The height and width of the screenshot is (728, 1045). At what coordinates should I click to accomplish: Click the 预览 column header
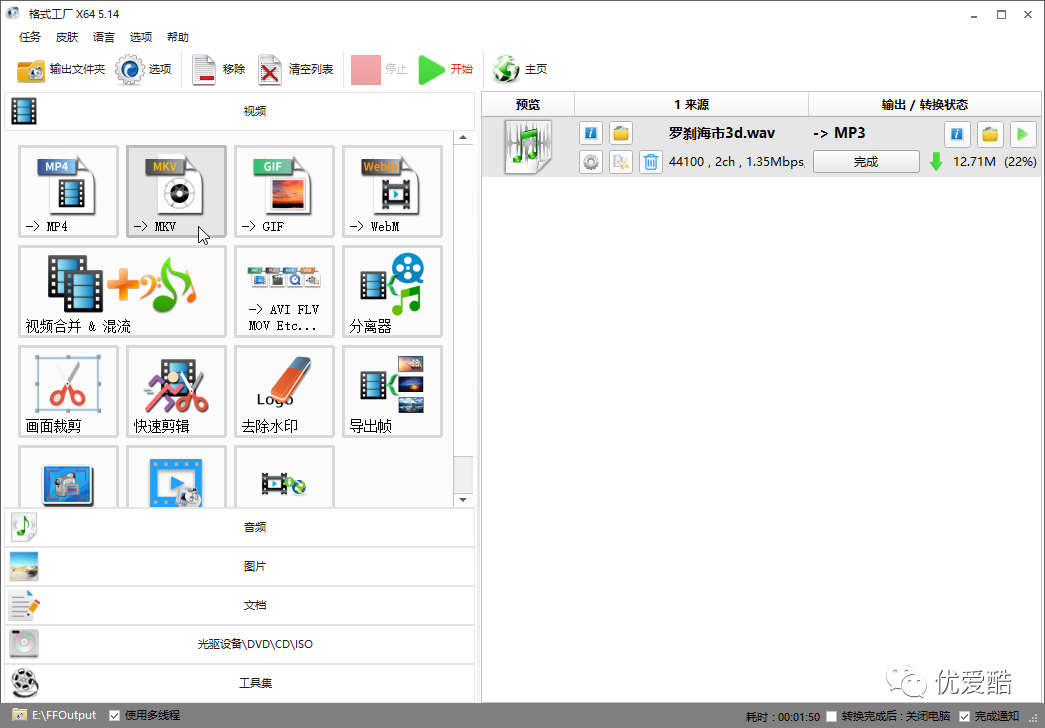[528, 105]
